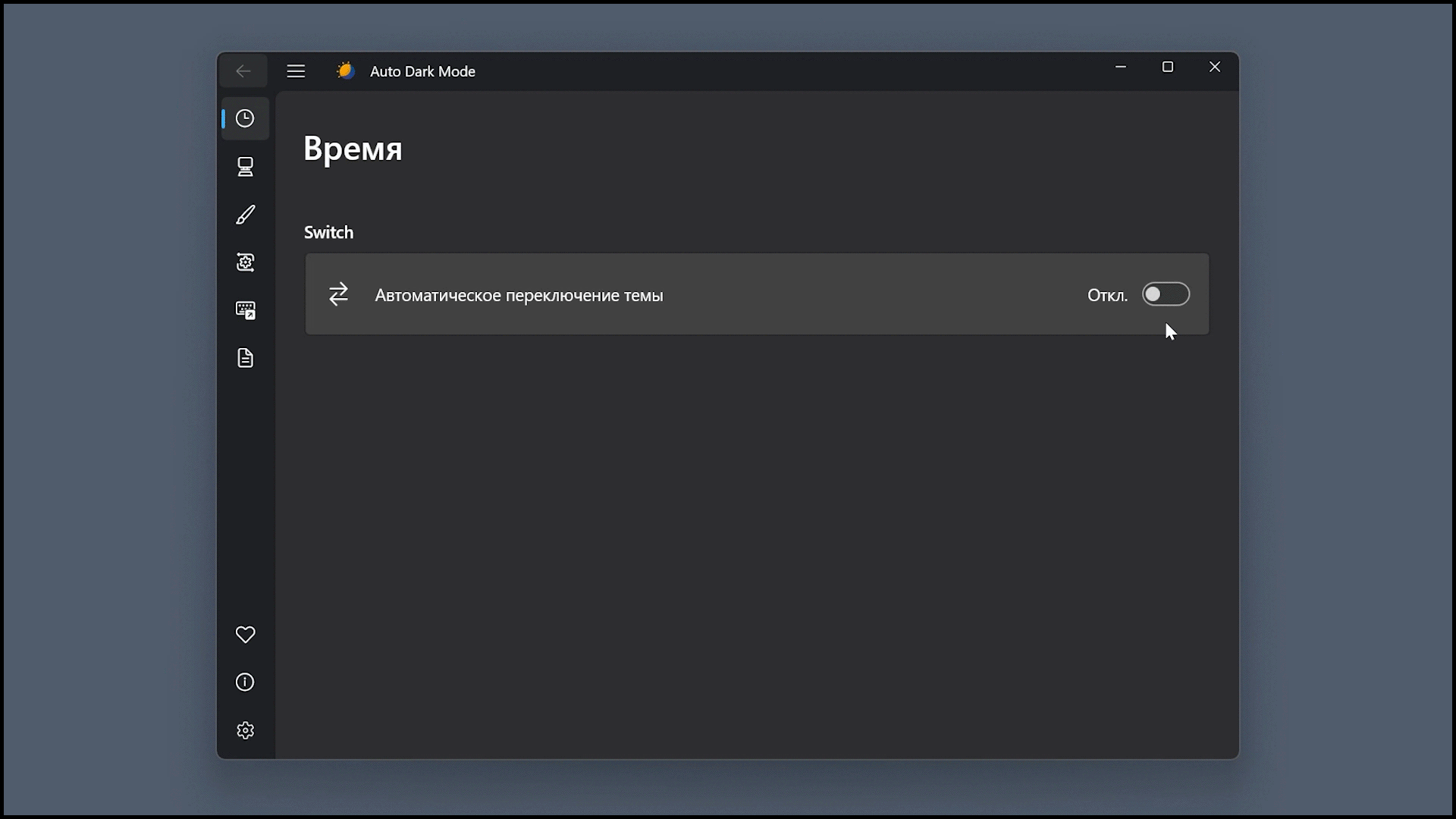Enable the automatic theme switching toggle
1456x819 pixels.
pyautogui.click(x=1166, y=294)
